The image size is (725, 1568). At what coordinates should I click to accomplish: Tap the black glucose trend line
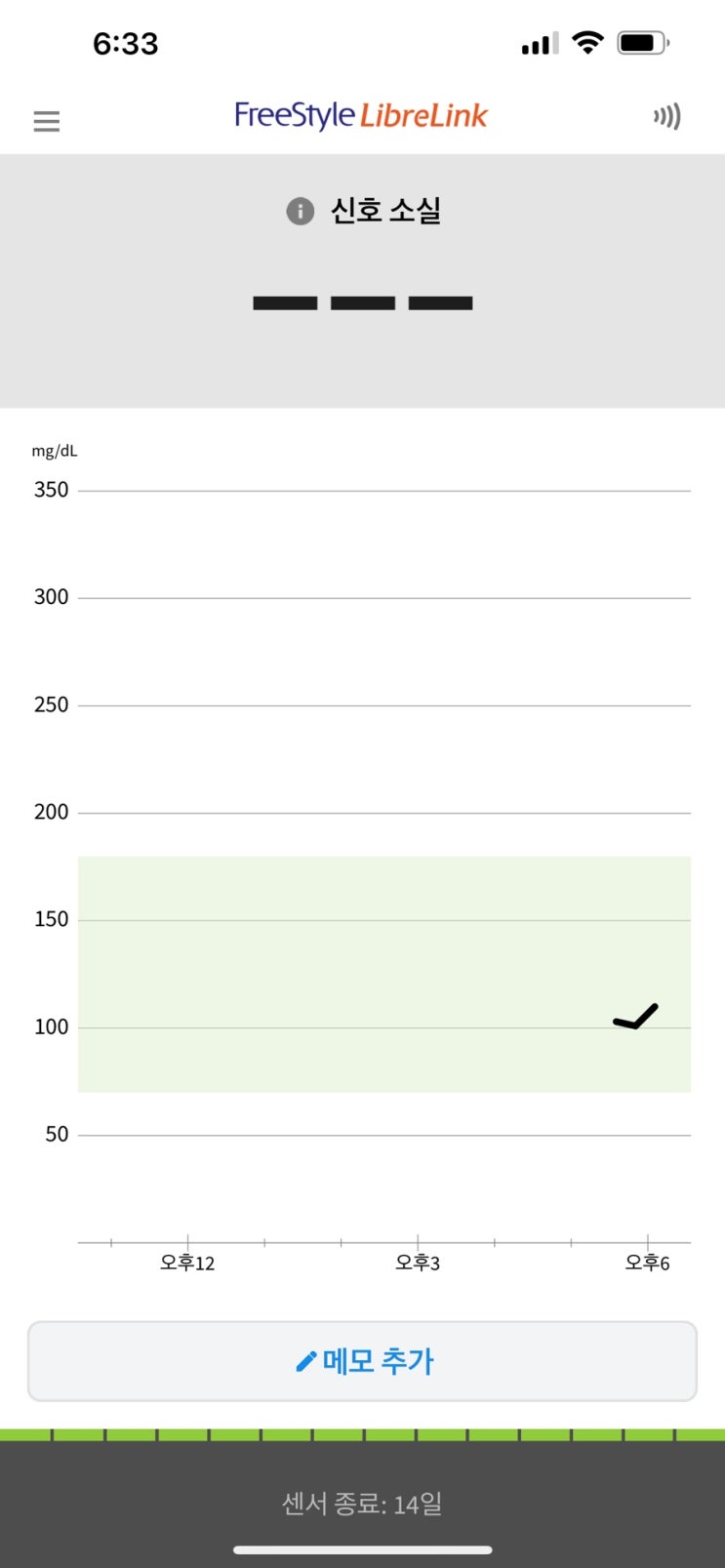click(637, 1018)
